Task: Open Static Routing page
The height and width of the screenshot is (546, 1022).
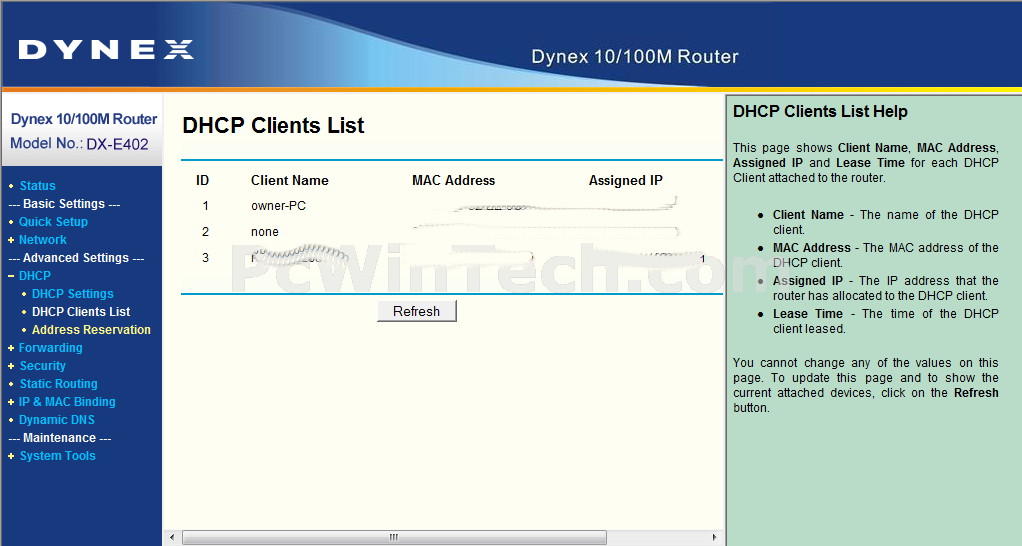Action: click(x=58, y=384)
